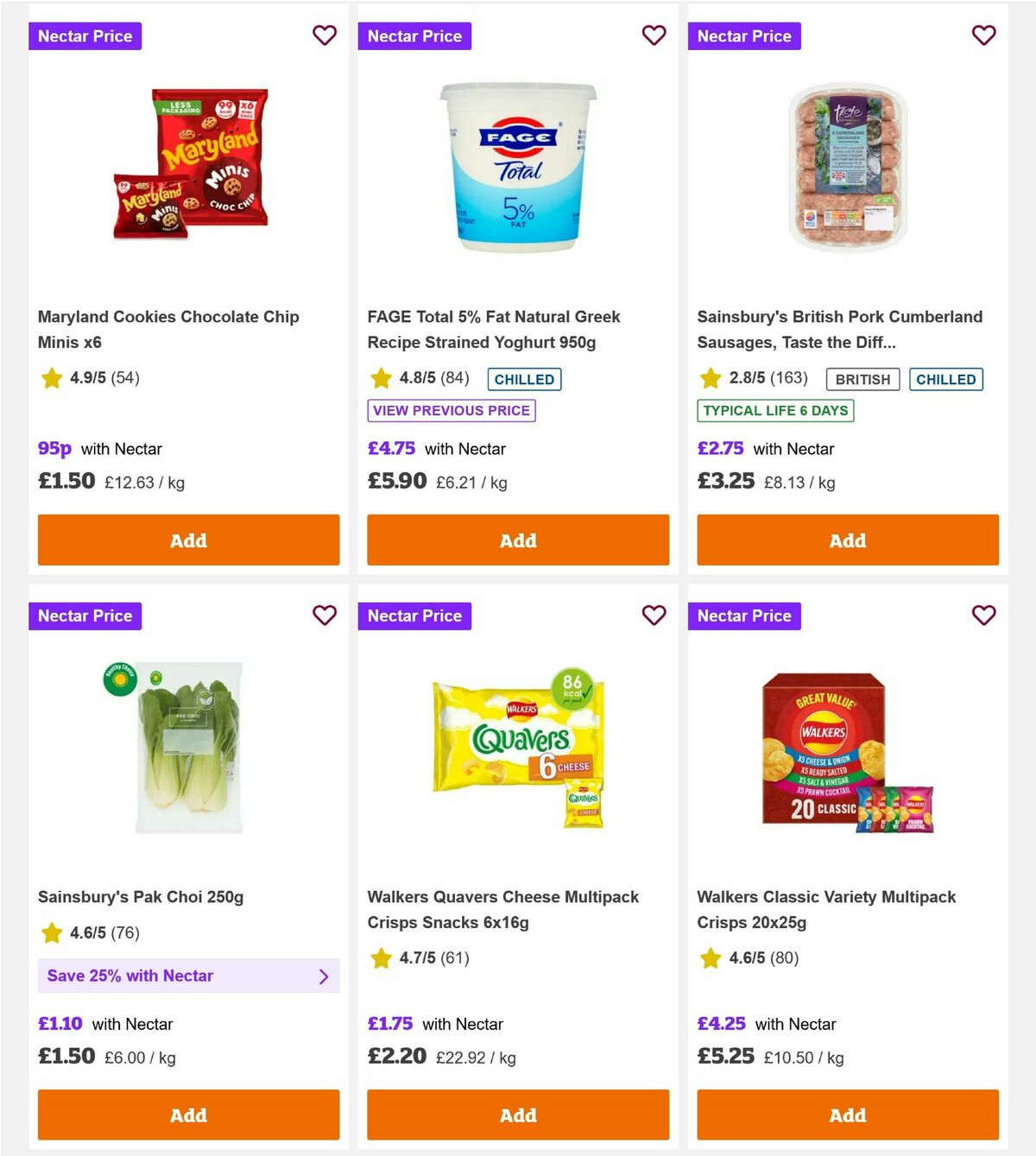Select the star rating icon on Maryland Cookies
Image resolution: width=1036 pixels, height=1156 pixels.
point(51,378)
